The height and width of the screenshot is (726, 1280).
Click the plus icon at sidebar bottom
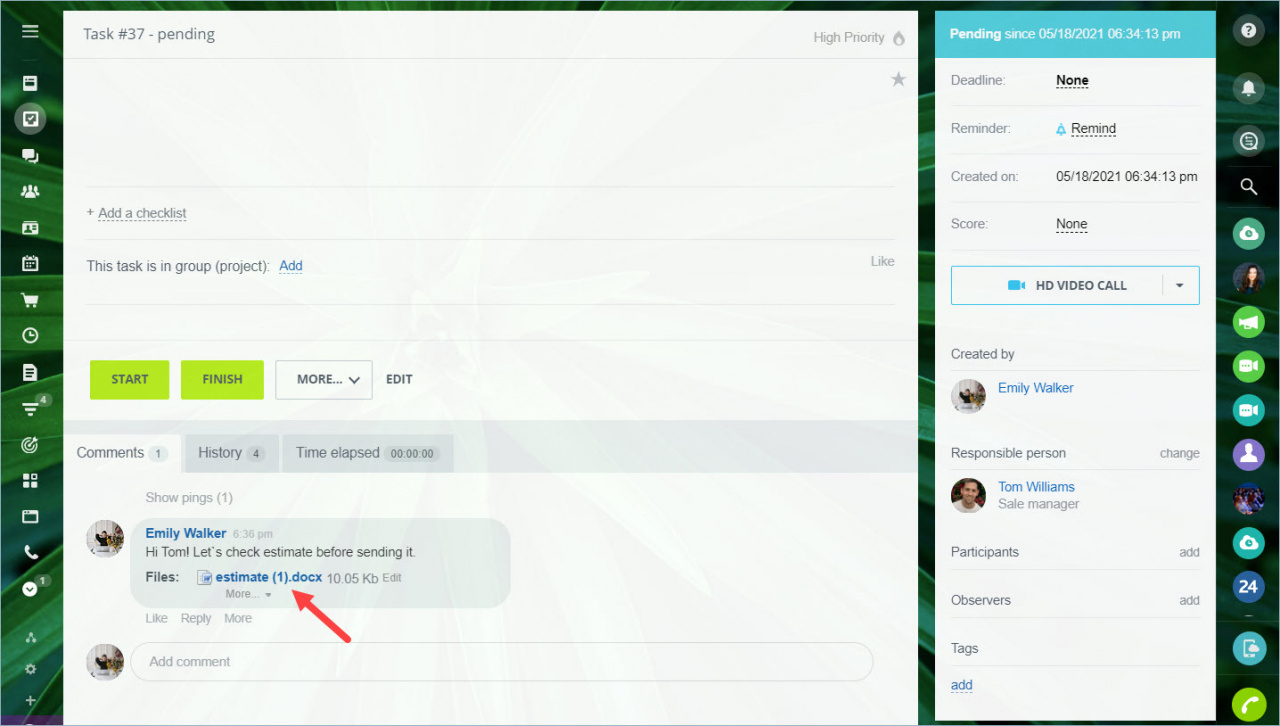click(x=30, y=701)
